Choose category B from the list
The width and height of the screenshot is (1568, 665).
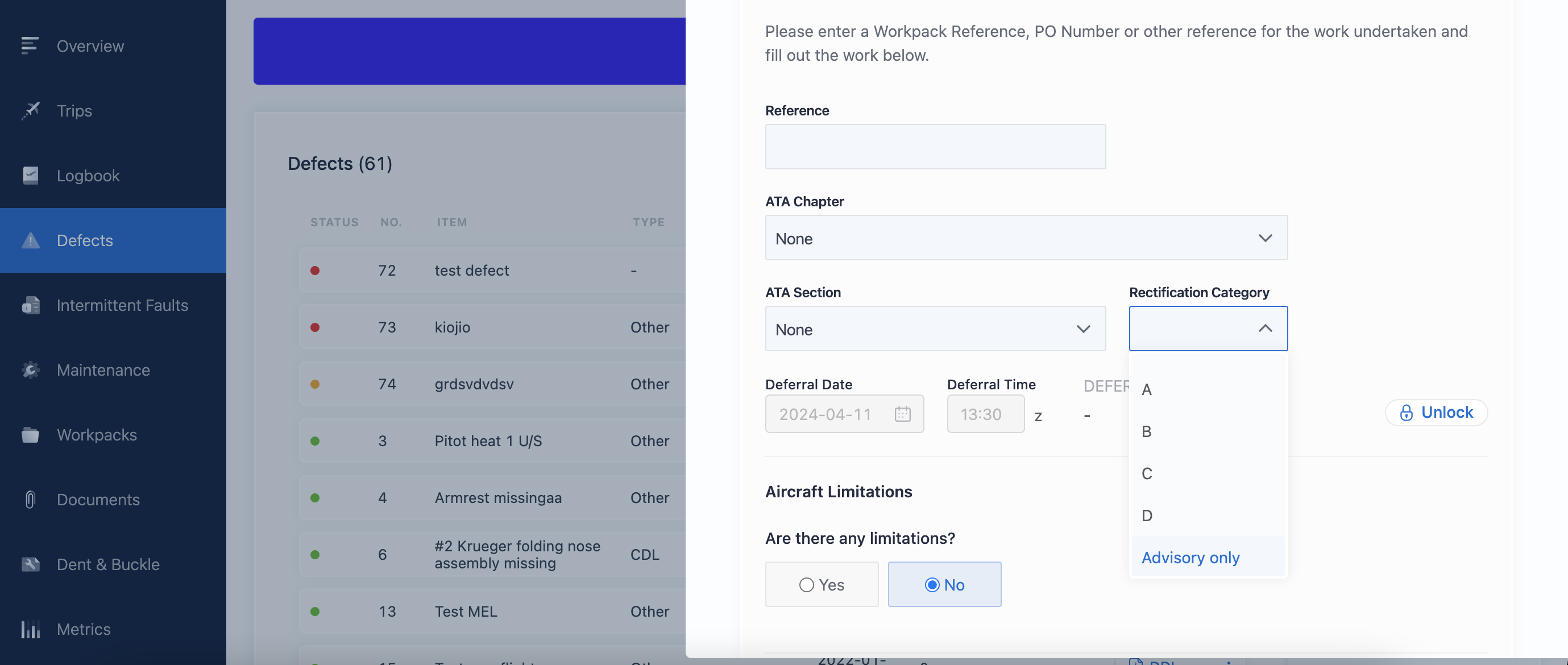[1208, 431]
